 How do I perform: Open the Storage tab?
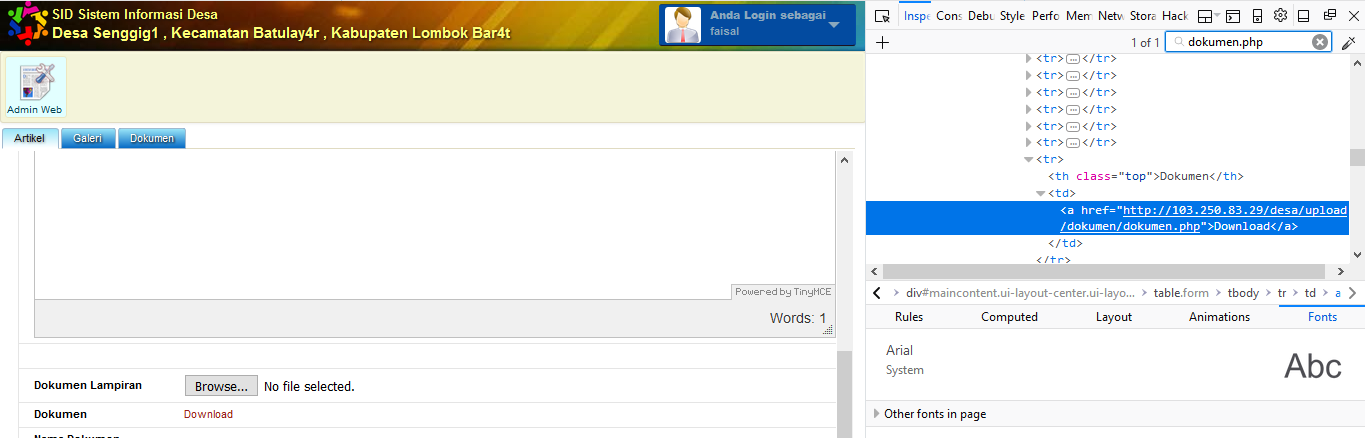pos(1143,16)
